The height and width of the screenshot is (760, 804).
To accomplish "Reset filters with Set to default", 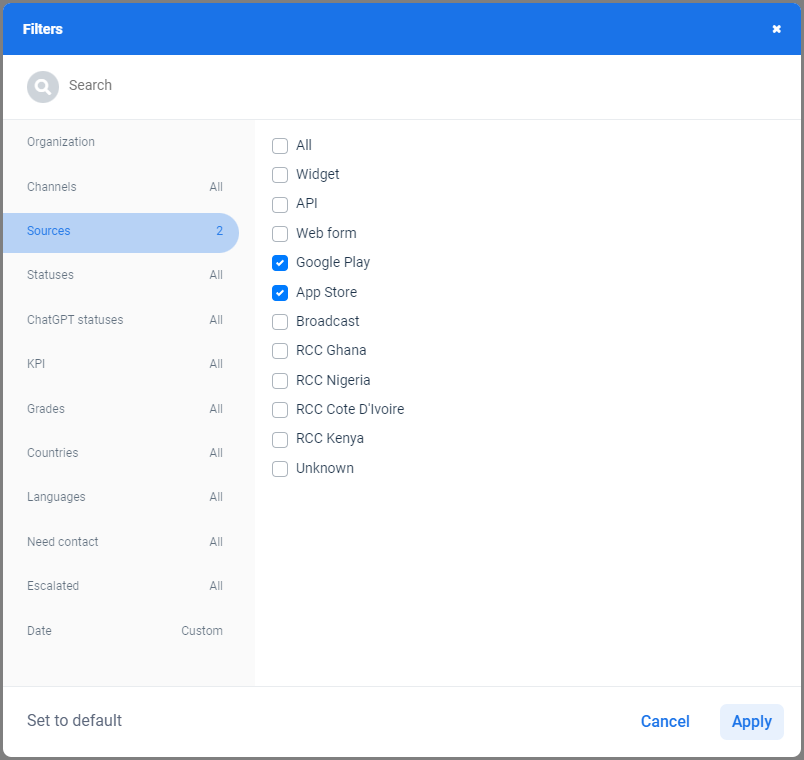I will pyautogui.click(x=74, y=721).
